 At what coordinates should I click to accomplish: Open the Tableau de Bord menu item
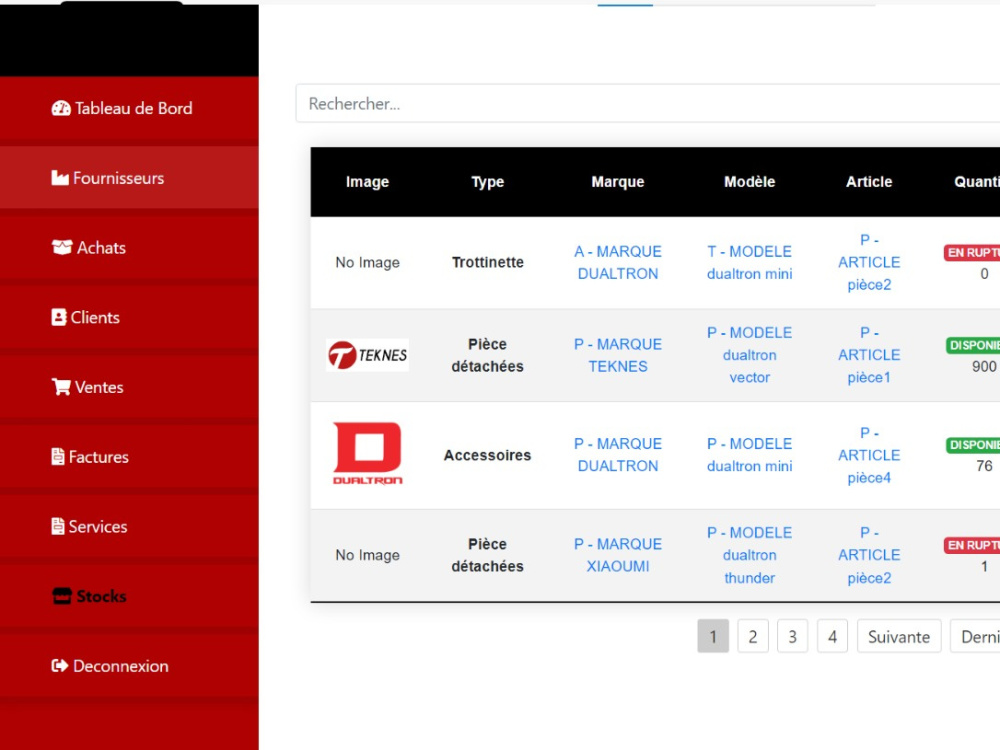point(129,108)
